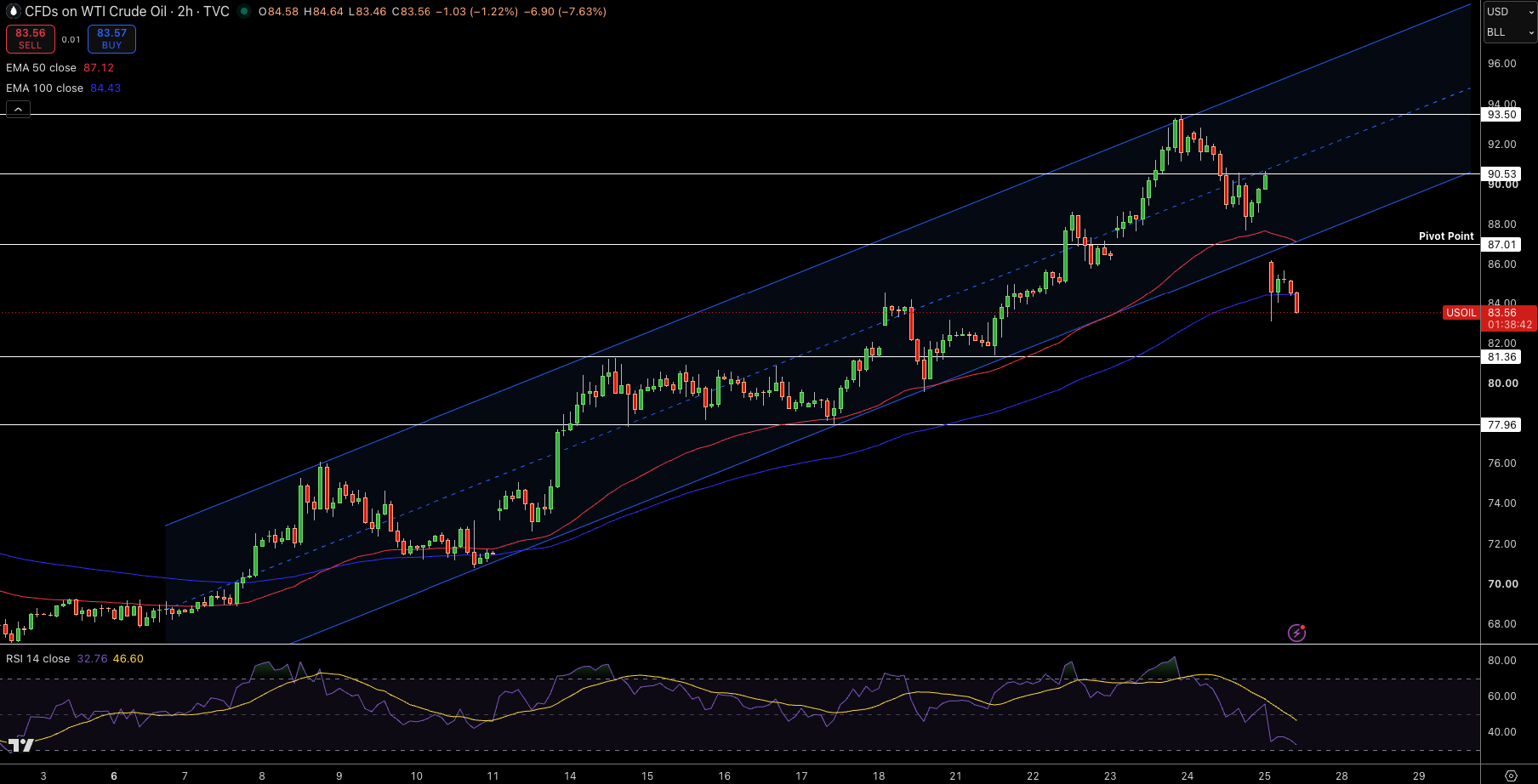Click the 93.50 horizontal line price label
This screenshot has height=784, width=1538.
1501,115
